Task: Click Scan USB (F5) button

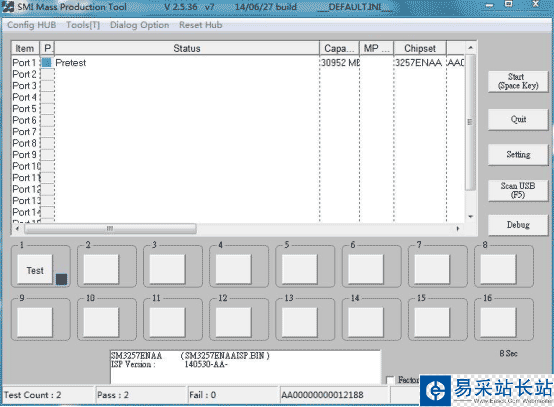Action: 518,190
